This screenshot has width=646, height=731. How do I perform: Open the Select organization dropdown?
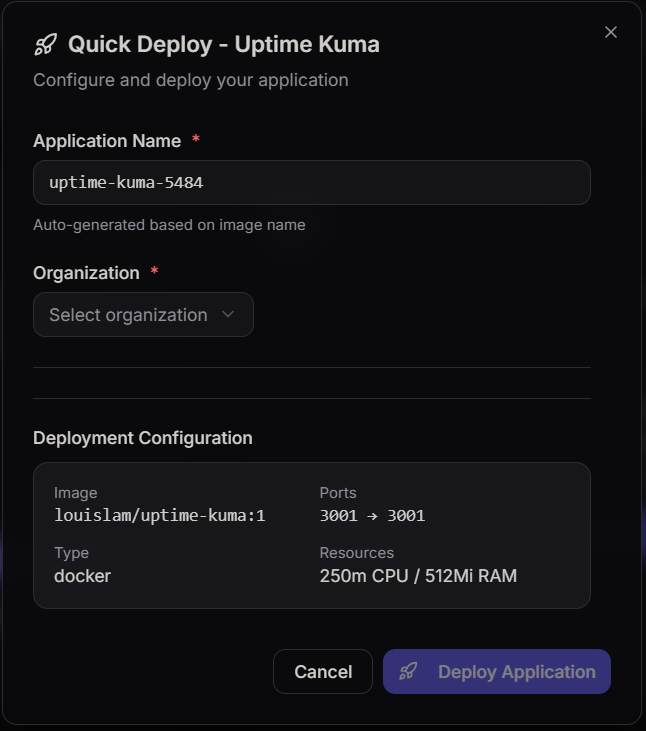143,315
